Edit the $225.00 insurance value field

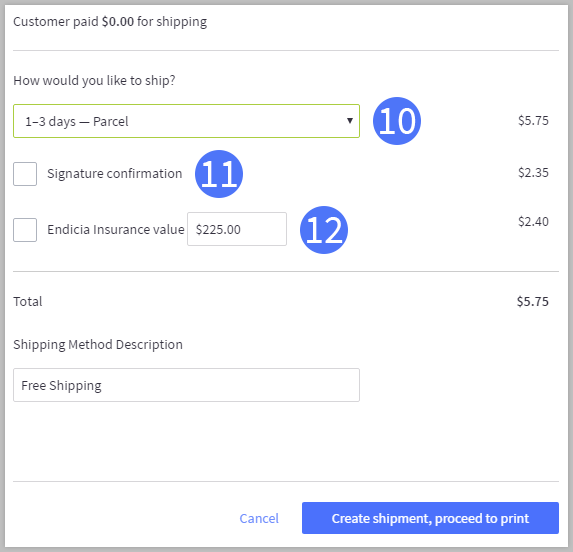click(x=237, y=229)
